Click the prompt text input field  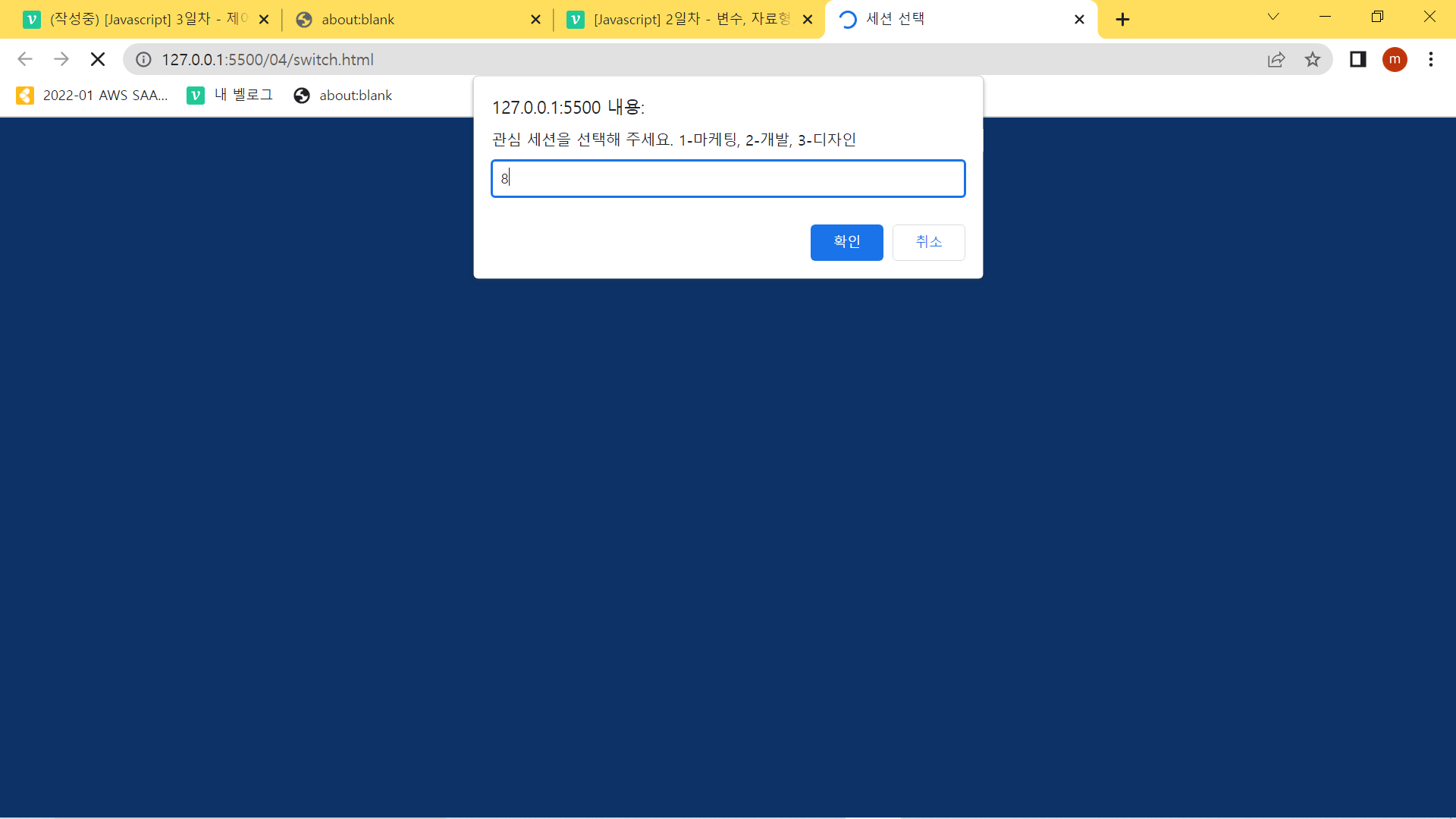(x=728, y=179)
